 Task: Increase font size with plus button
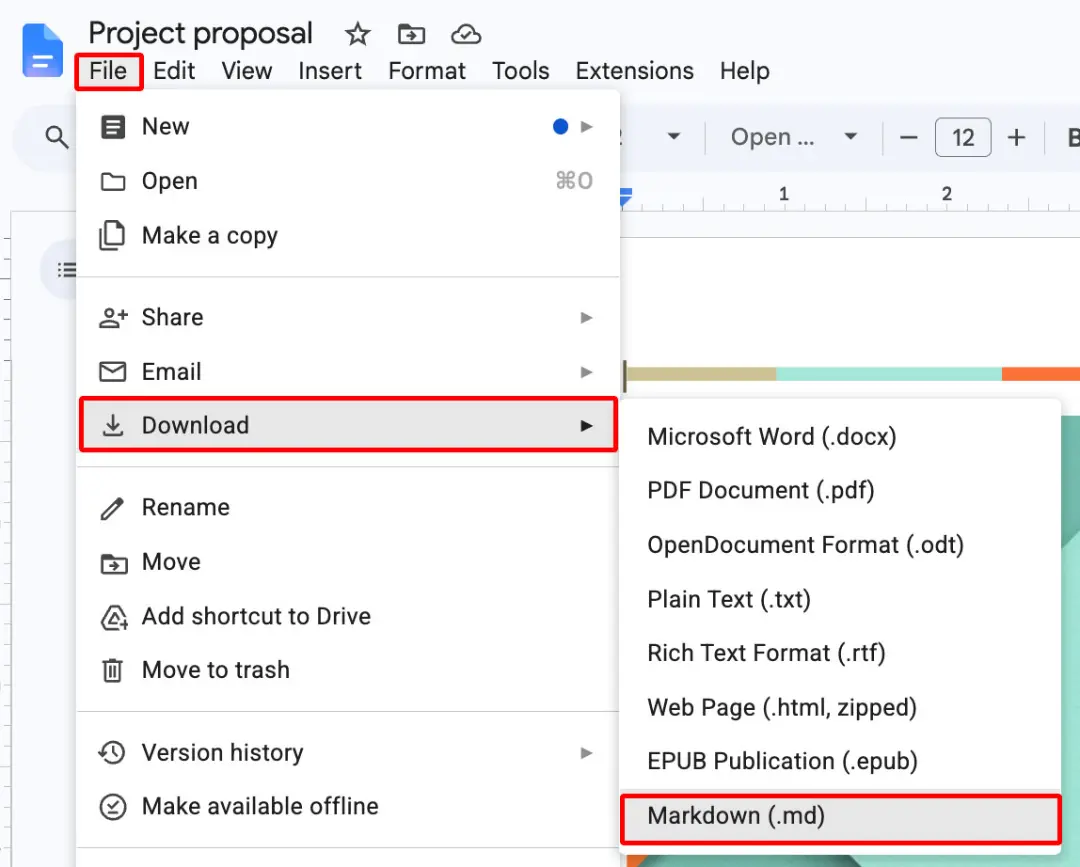pos(1016,138)
